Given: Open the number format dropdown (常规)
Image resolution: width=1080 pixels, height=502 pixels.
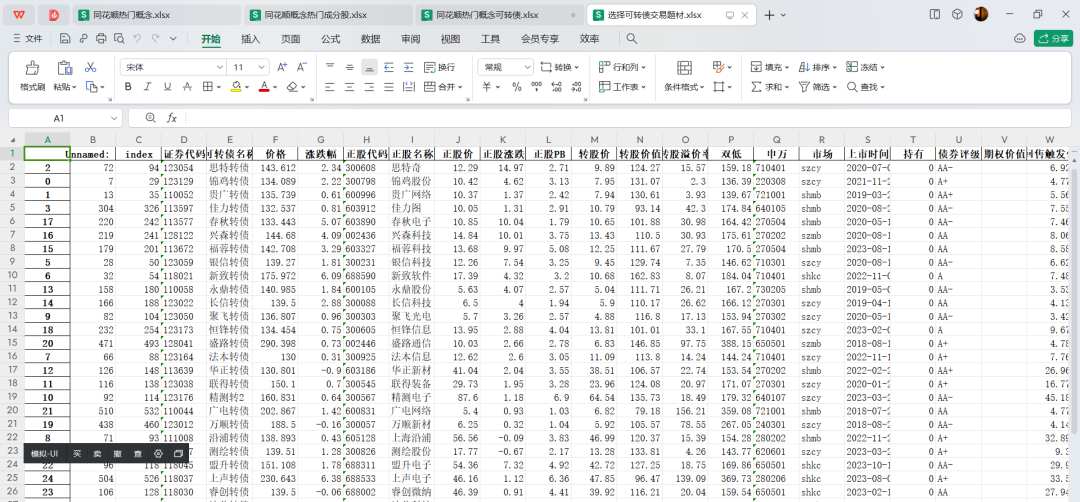Looking at the screenshot, I should pos(528,67).
